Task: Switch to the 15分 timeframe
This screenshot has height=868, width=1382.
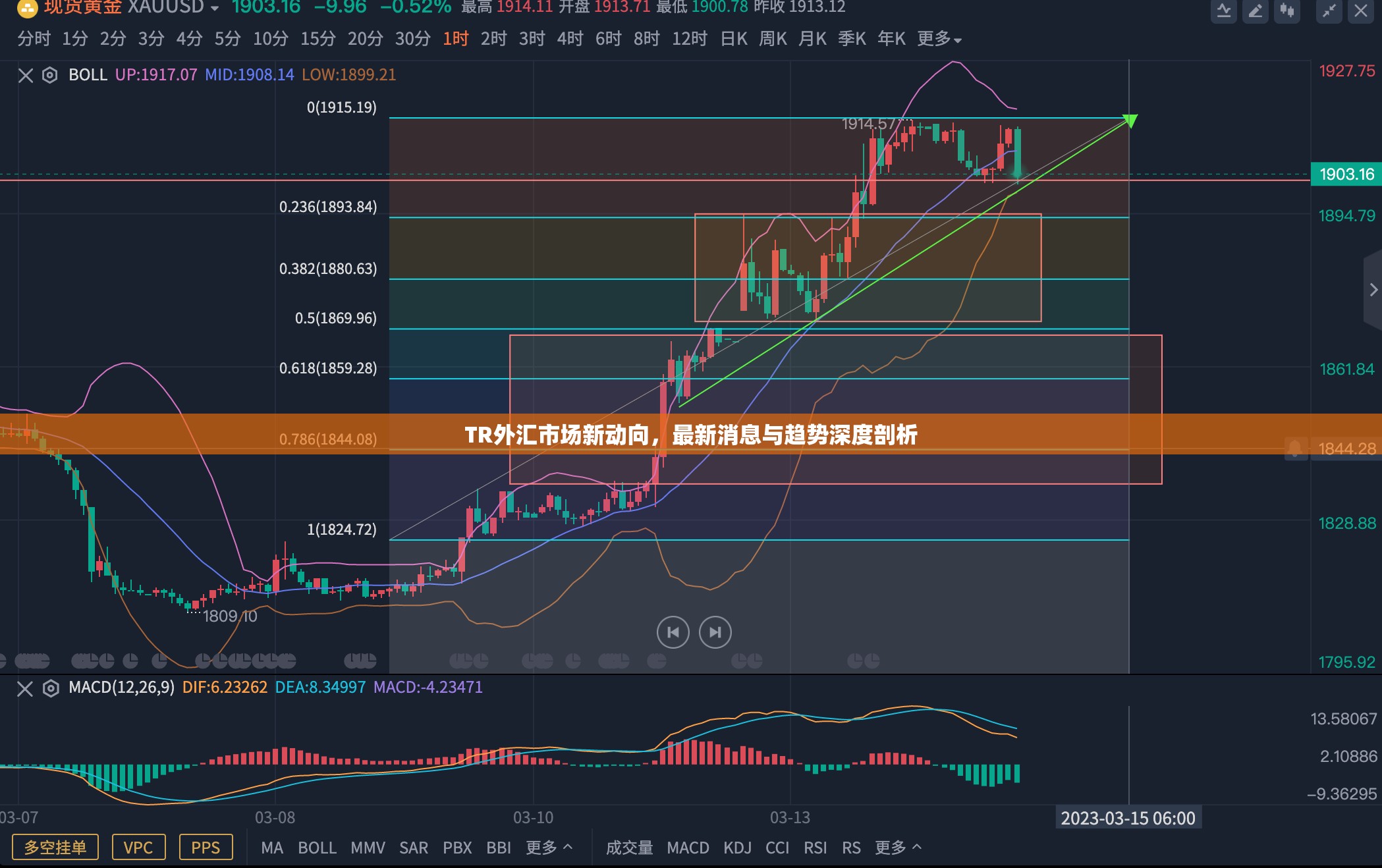Action: click(318, 39)
